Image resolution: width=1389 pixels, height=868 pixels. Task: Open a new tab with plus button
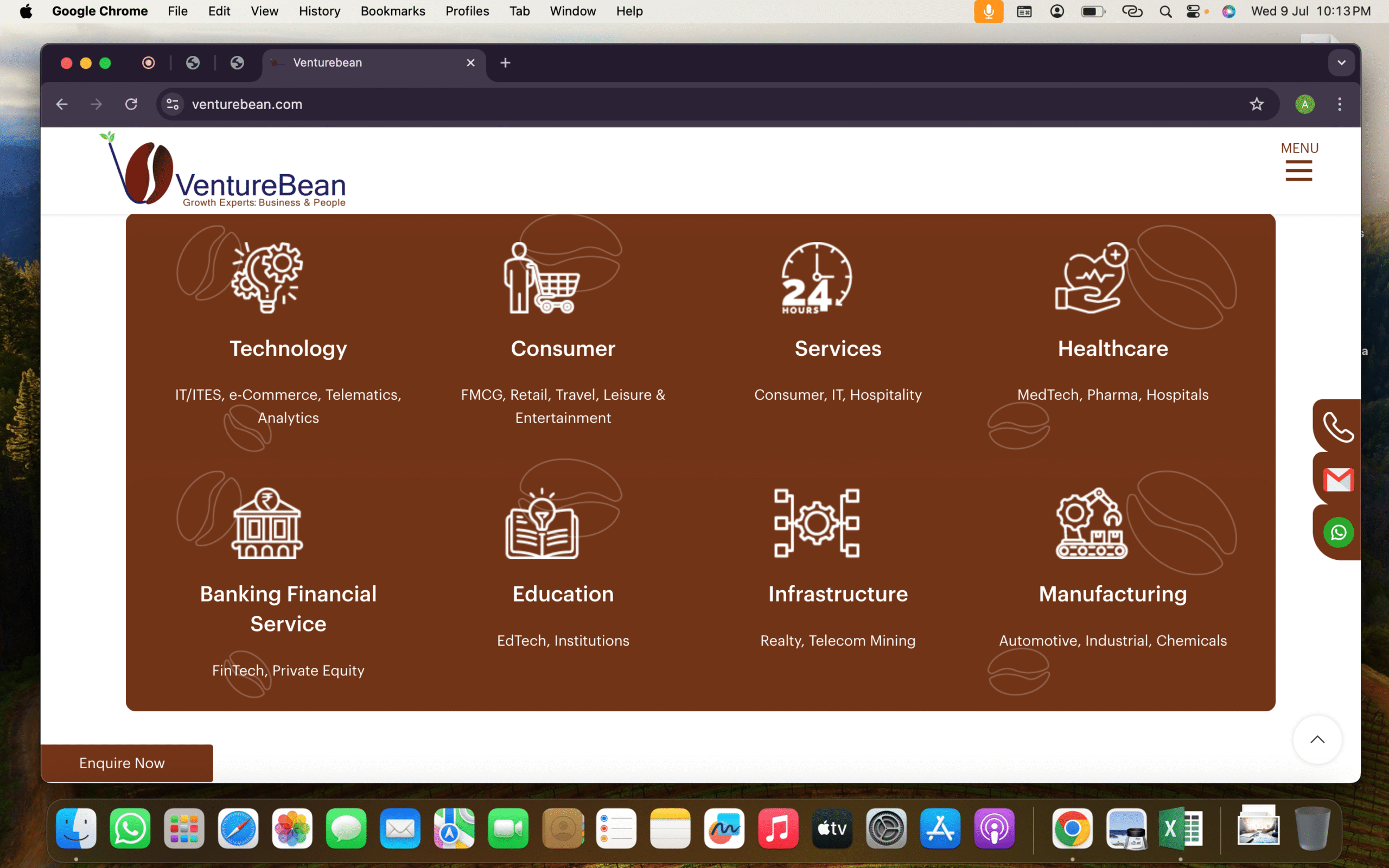[x=505, y=62]
